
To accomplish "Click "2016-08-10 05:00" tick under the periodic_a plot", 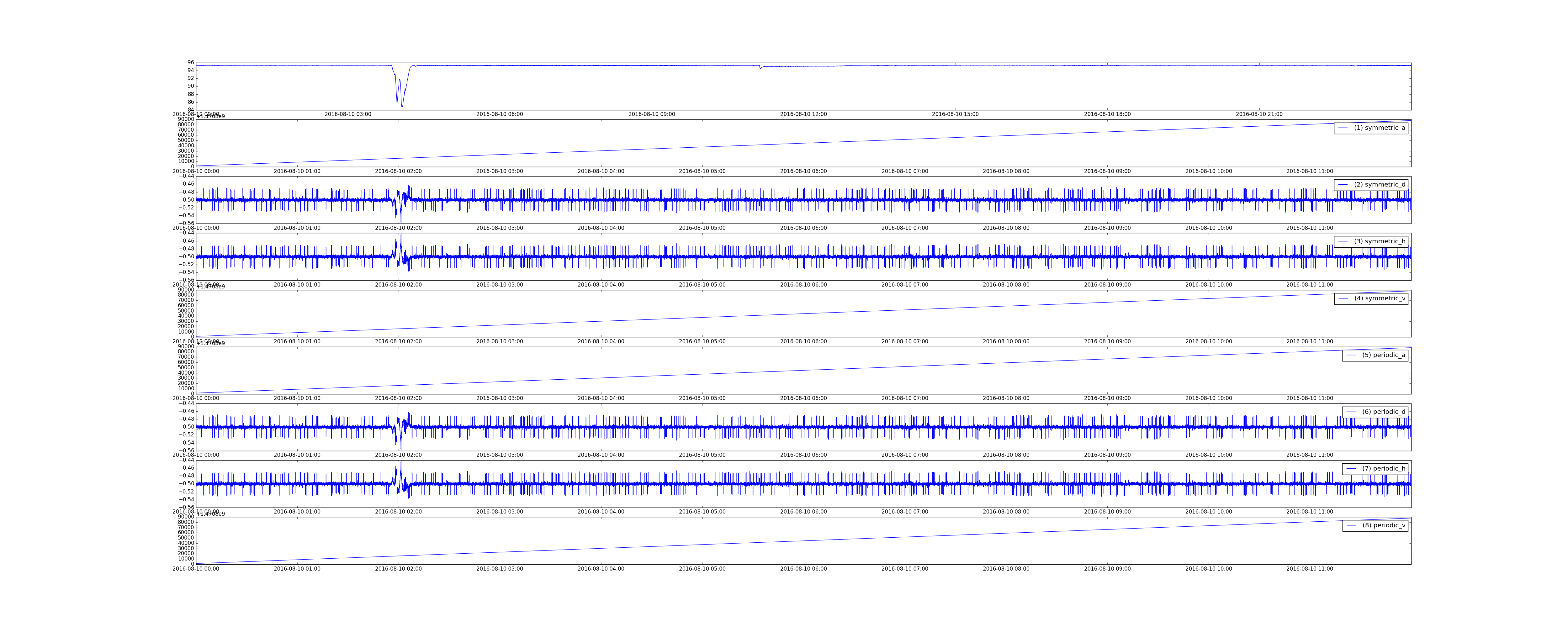I will pyautogui.click(x=702, y=399).
